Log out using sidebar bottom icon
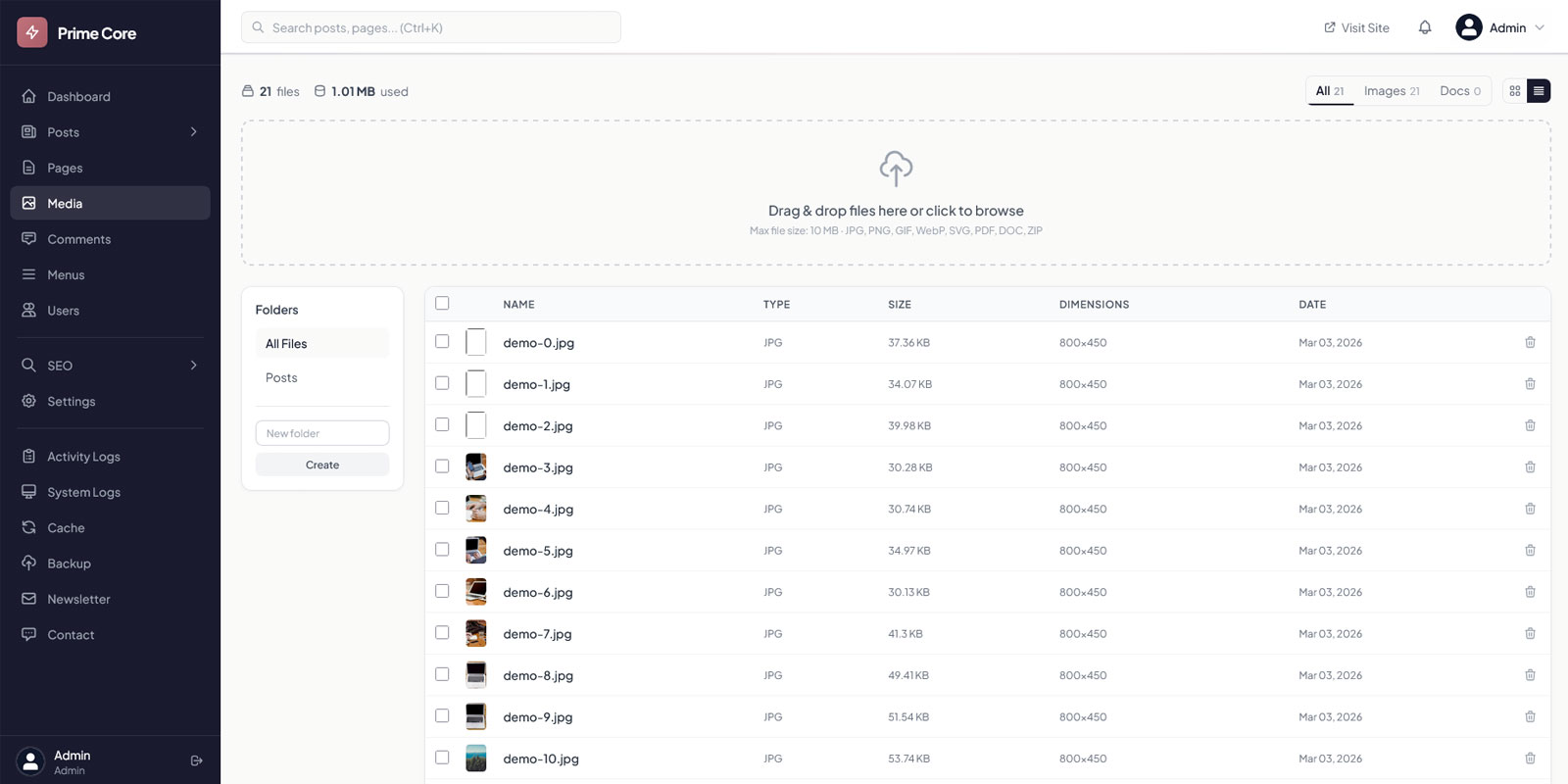1568x784 pixels. tap(196, 760)
